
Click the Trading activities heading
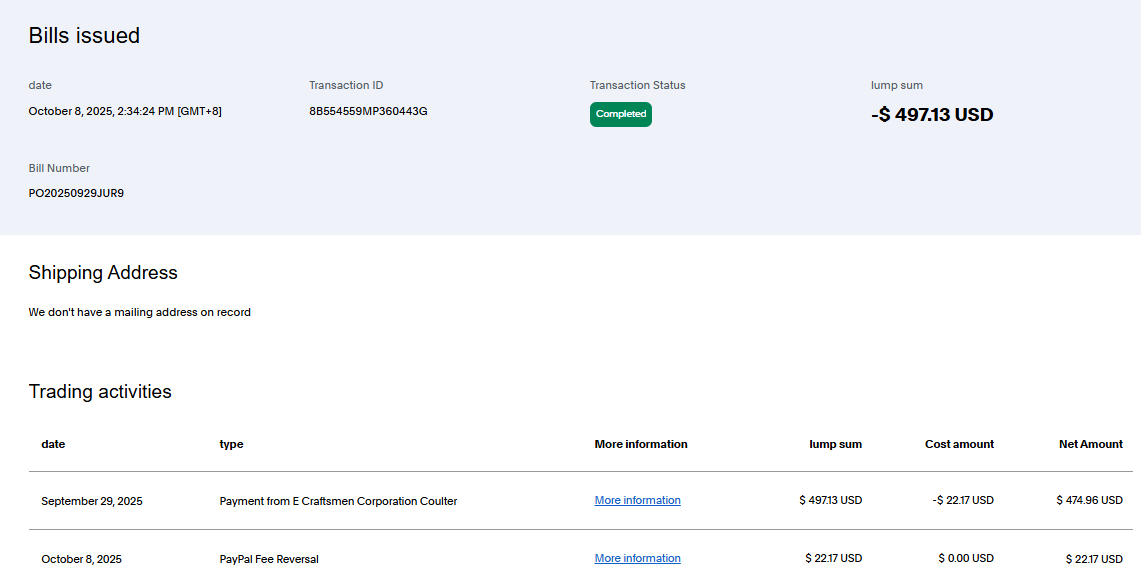coord(100,392)
